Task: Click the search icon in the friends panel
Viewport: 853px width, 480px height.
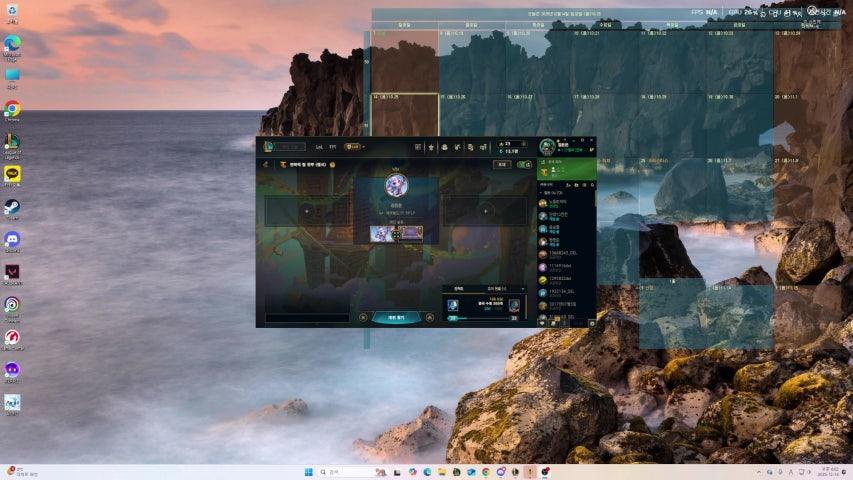Action: (592, 185)
